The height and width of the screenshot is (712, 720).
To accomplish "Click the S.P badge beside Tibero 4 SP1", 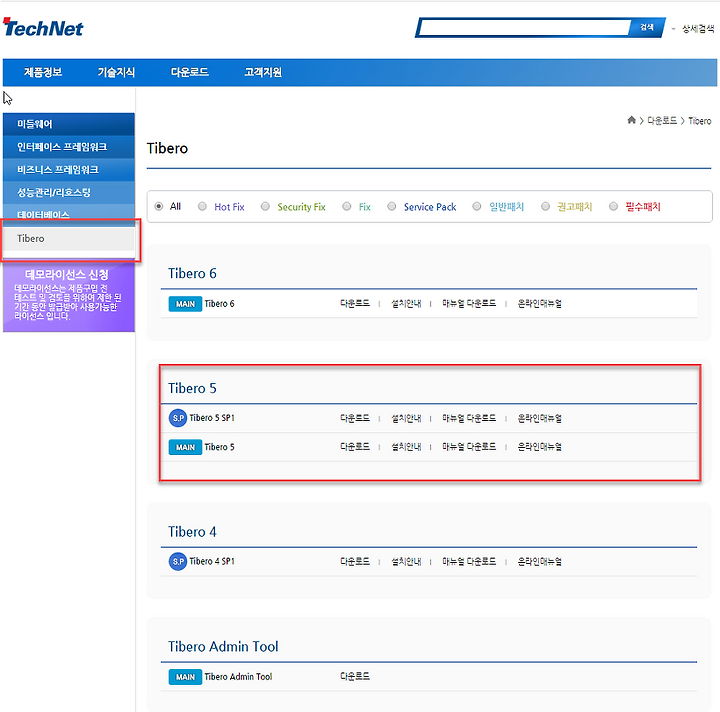I will click(x=178, y=561).
